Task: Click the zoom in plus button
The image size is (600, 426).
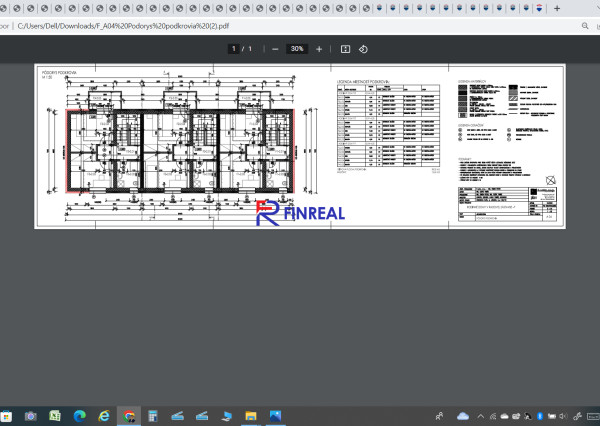Action: [x=319, y=49]
